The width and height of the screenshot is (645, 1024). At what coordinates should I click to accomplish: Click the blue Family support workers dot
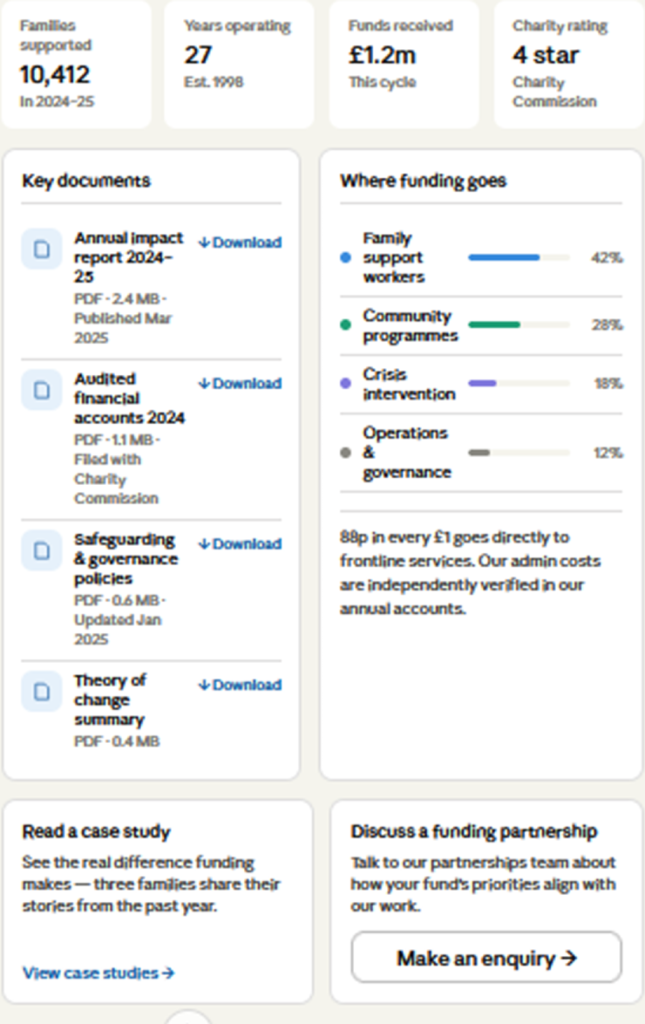coord(346,258)
